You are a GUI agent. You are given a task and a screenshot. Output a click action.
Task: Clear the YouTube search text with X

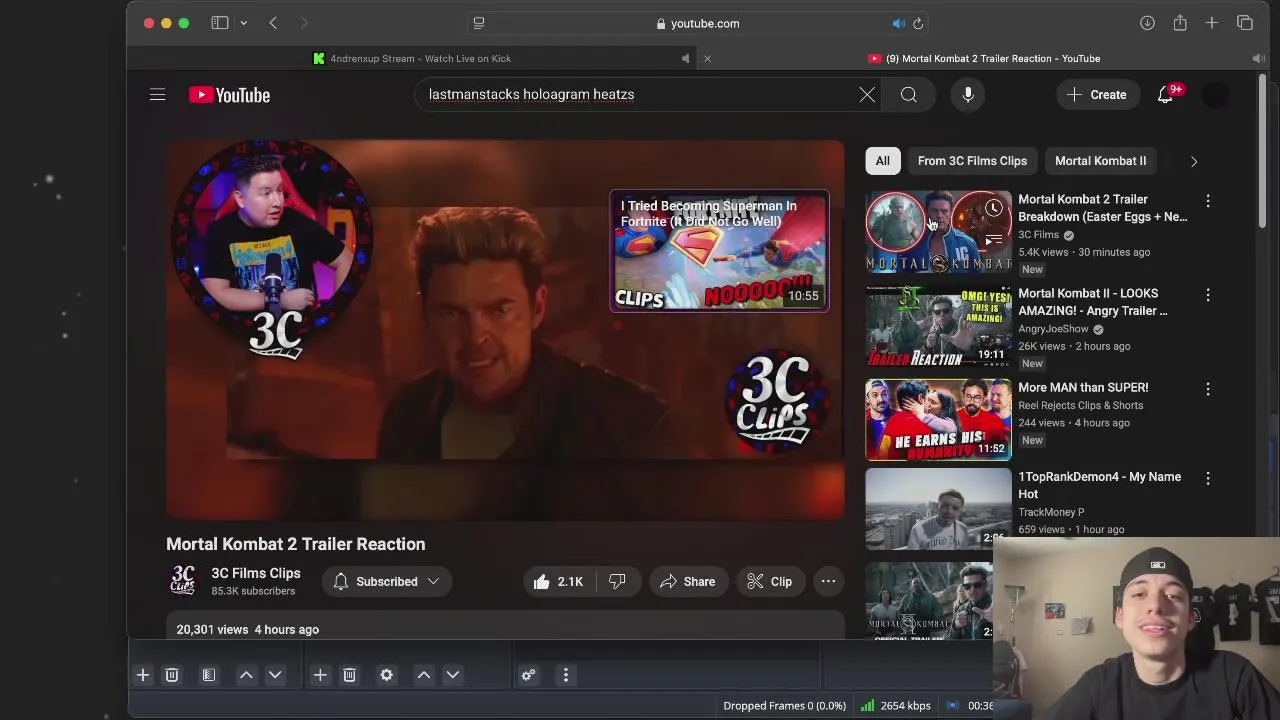[867, 95]
